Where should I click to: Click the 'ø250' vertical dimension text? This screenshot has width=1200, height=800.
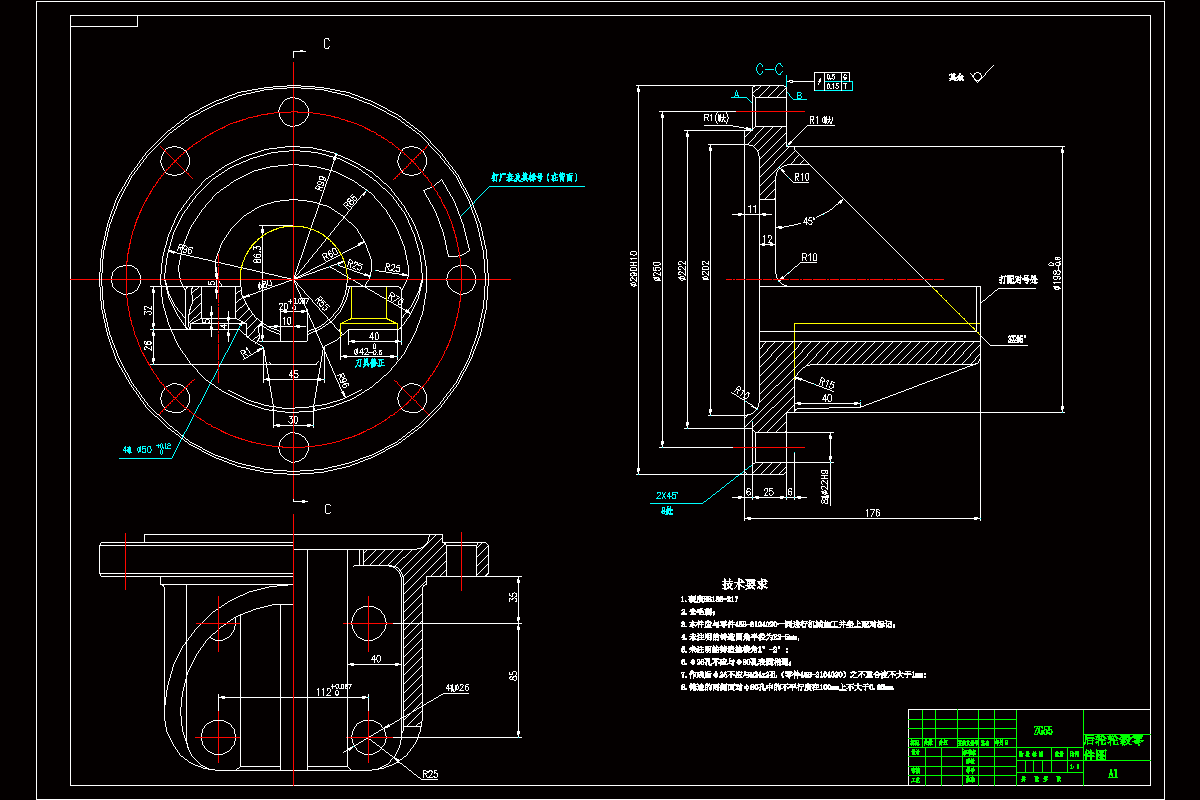656,271
